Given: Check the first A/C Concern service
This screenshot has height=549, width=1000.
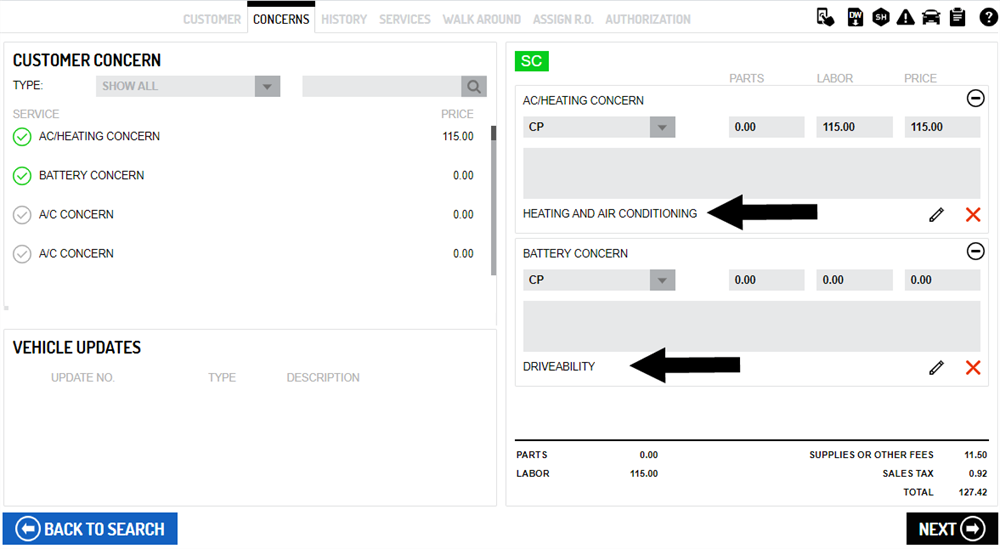Looking at the screenshot, I should (x=22, y=215).
